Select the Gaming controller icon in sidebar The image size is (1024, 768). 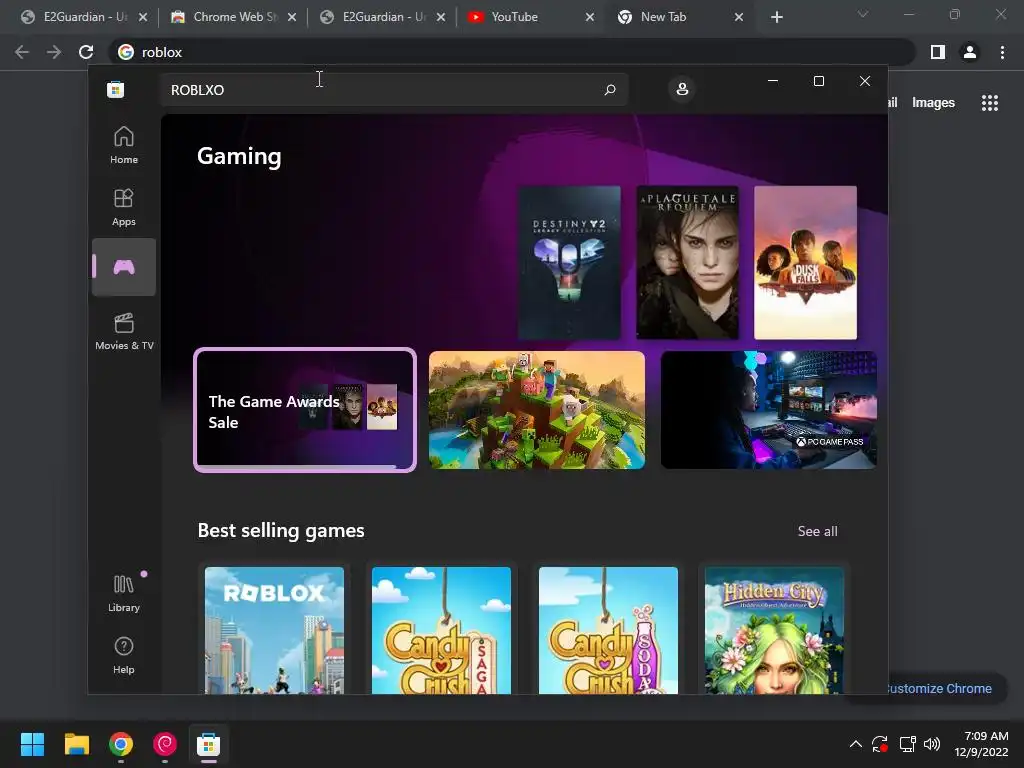coord(123,266)
